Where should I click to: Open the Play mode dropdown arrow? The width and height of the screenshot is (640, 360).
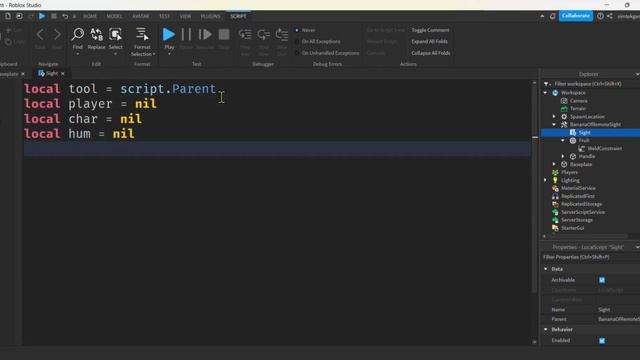tap(169, 54)
